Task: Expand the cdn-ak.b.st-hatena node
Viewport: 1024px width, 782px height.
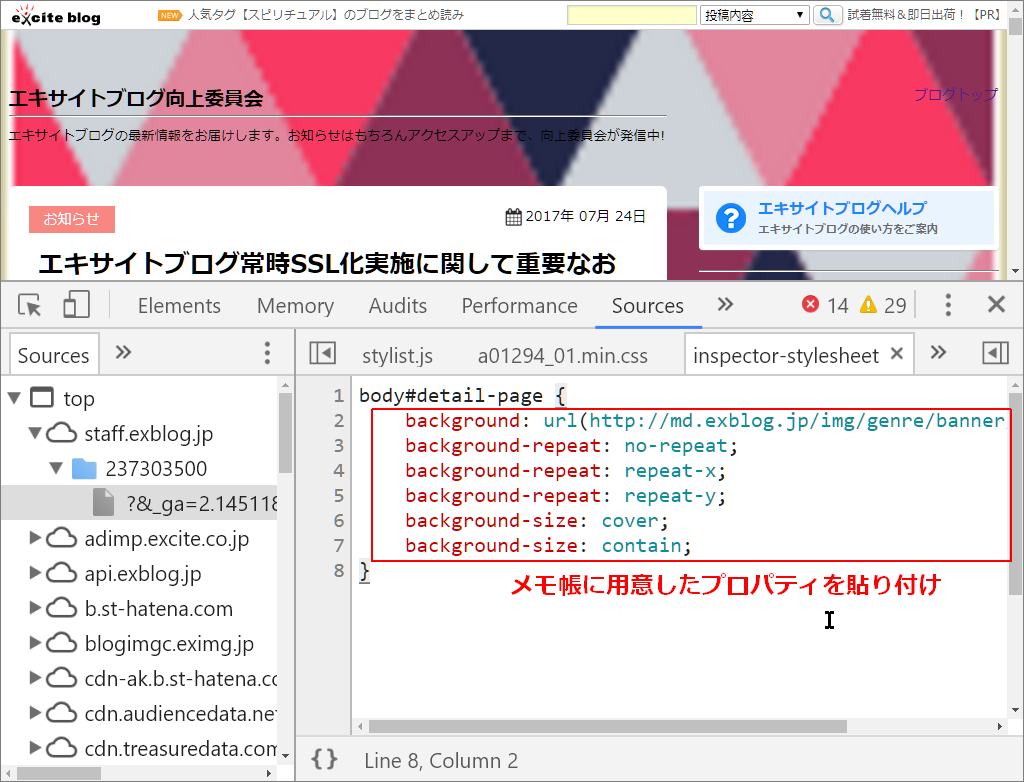Action: [35, 677]
